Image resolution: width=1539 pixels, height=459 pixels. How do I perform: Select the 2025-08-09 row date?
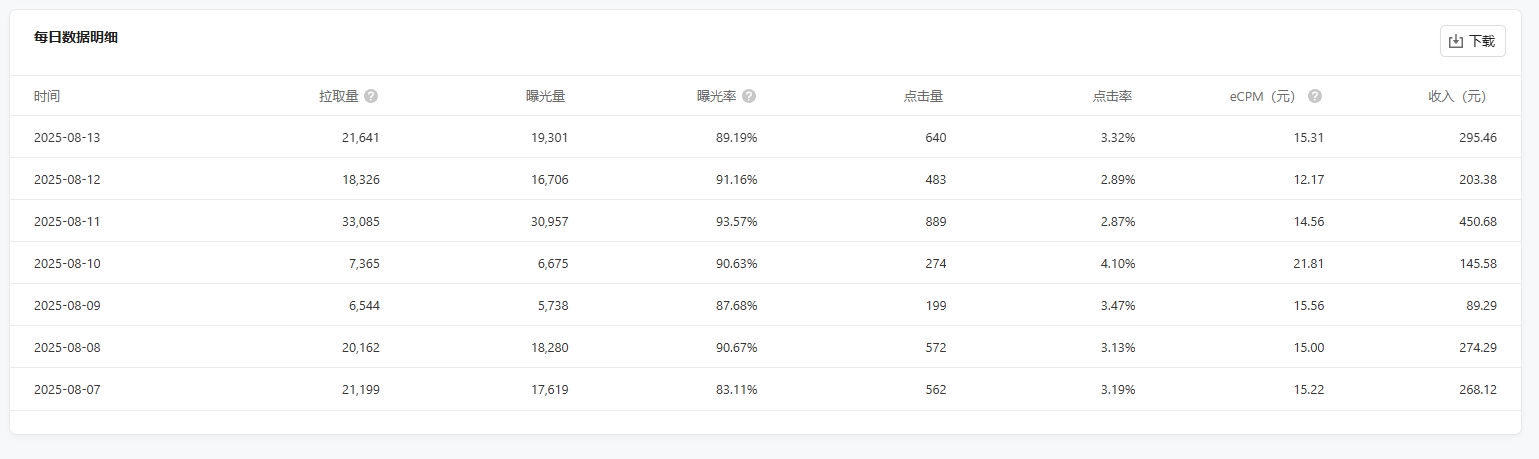pos(67,305)
